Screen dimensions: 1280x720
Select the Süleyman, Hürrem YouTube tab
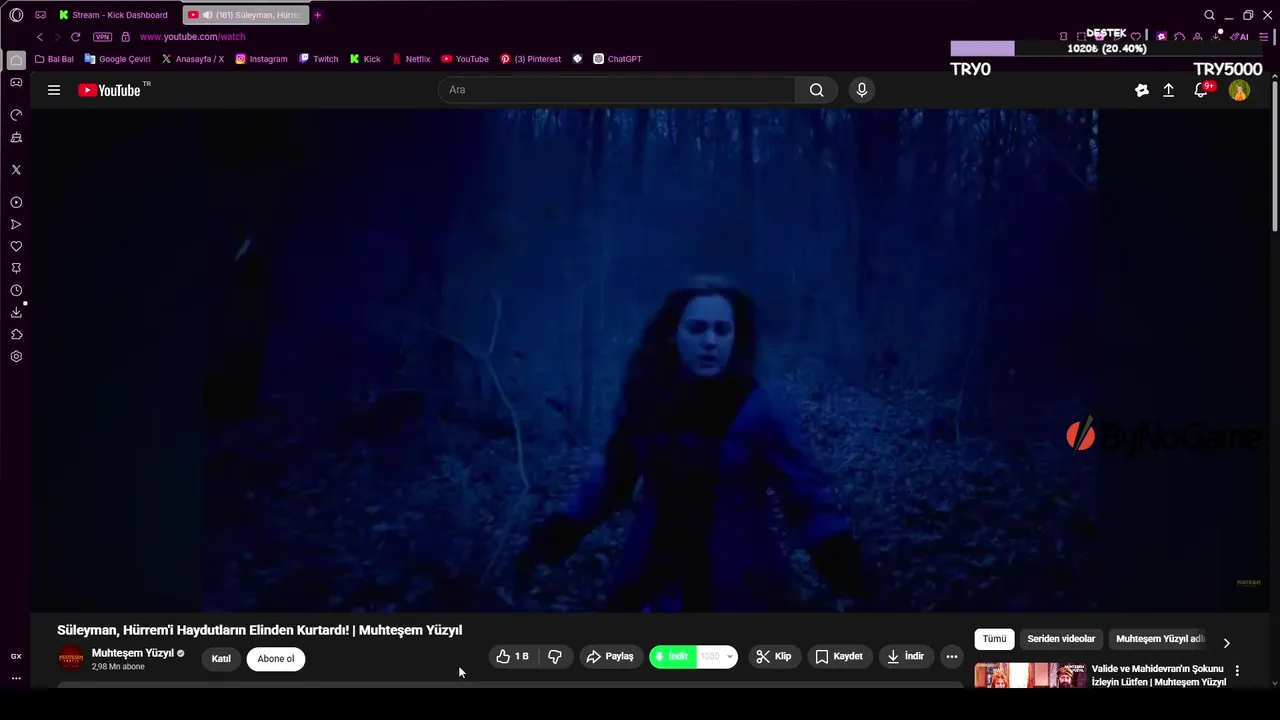point(245,15)
